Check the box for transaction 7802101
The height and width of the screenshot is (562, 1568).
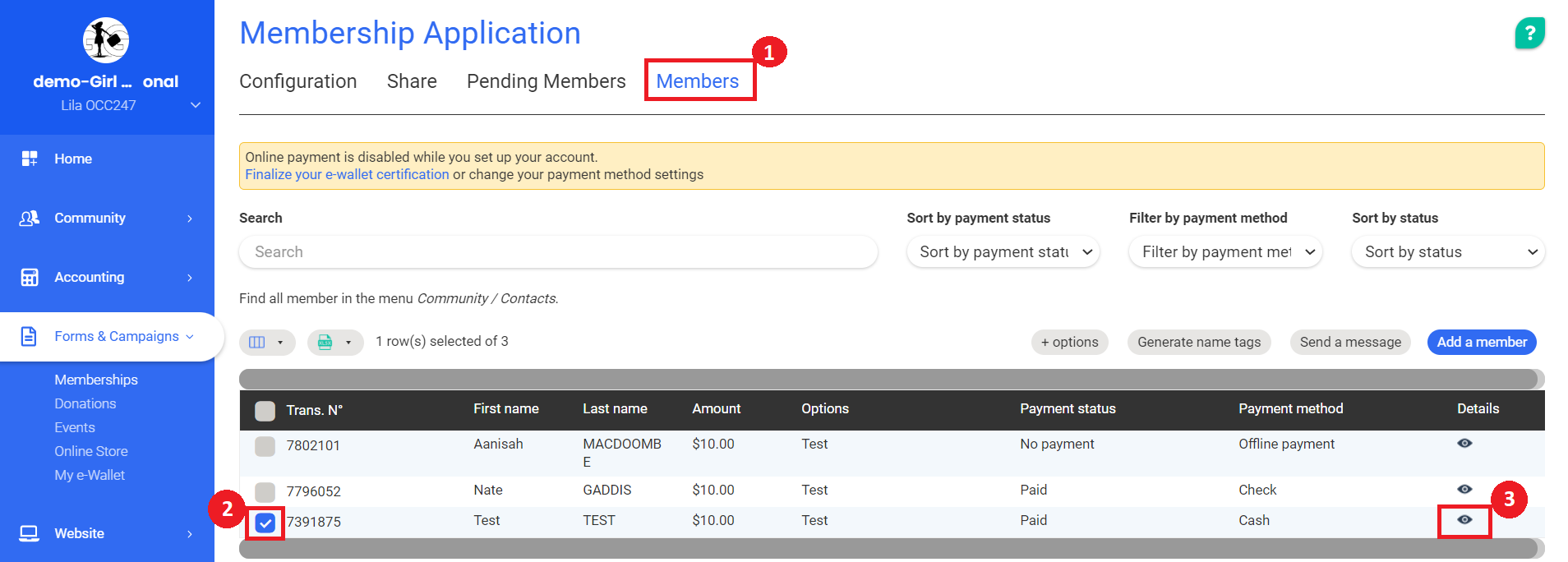(x=265, y=446)
